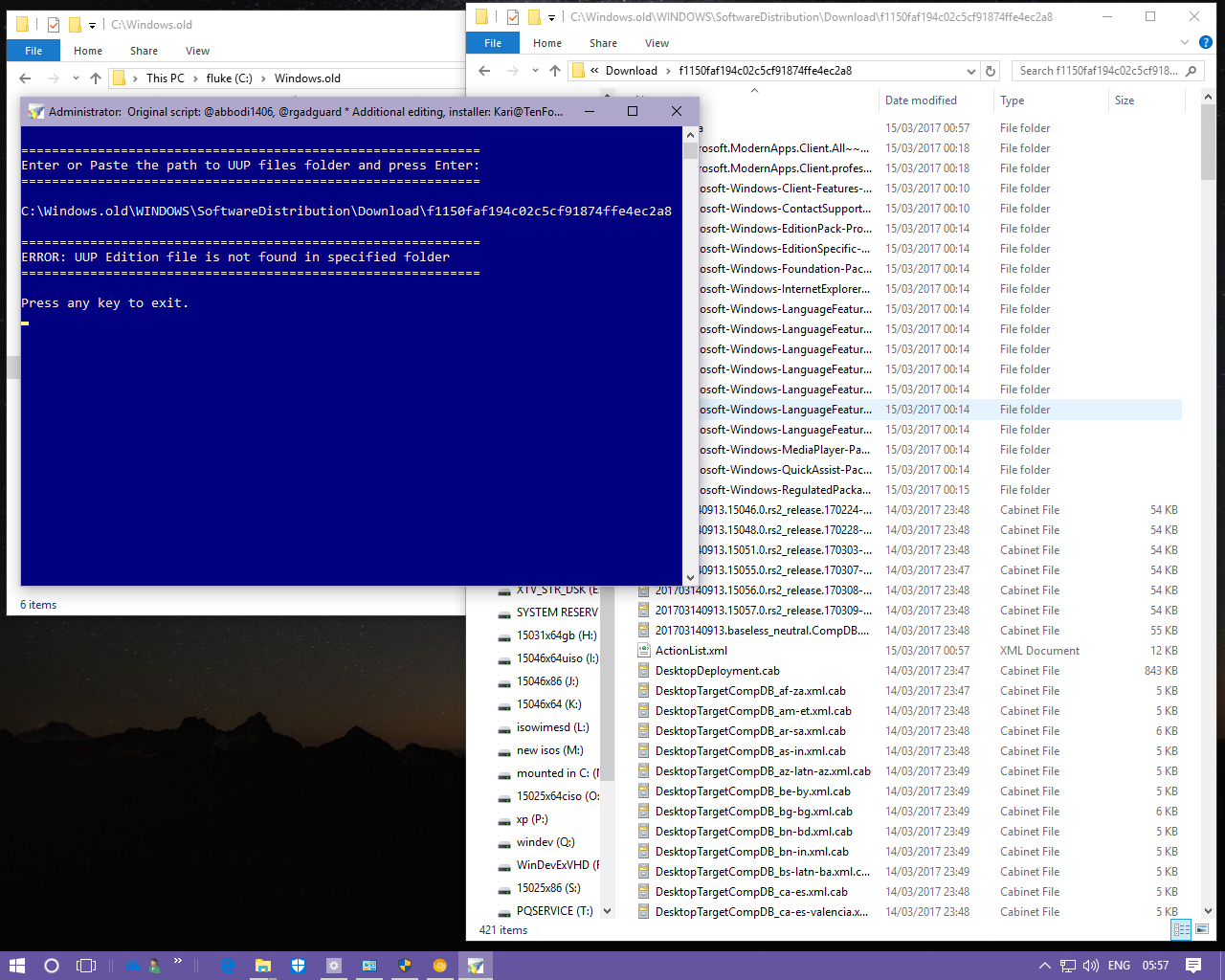Screen dimensions: 1225x980
Task: Click the search magnifier in right explorer
Action: (x=1192, y=71)
